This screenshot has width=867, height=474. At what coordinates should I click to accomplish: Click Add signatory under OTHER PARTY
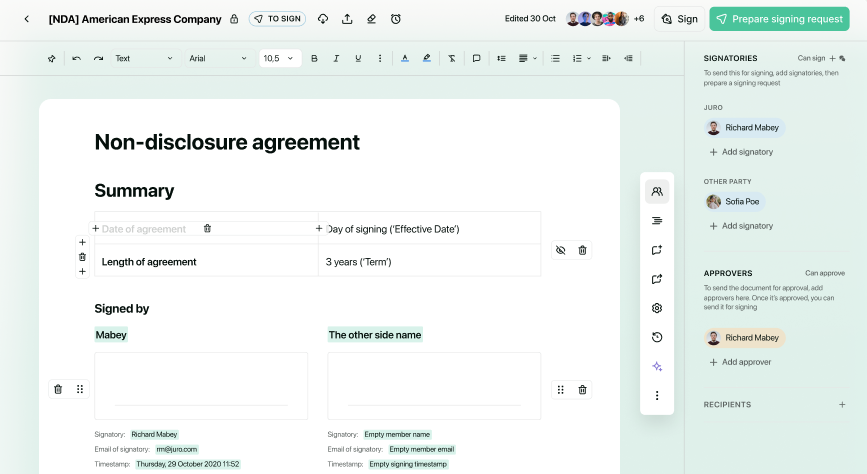click(x=741, y=226)
